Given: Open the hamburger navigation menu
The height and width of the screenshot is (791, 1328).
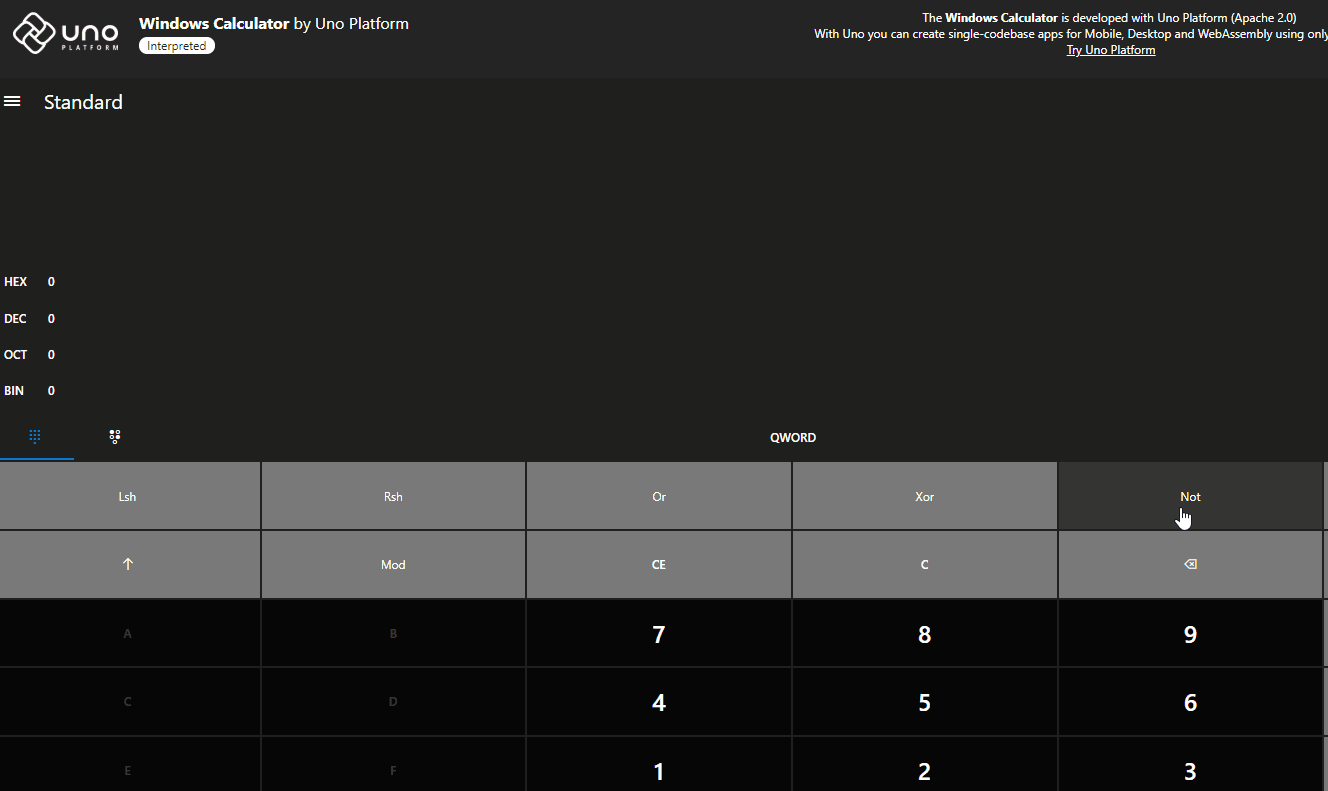Looking at the screenshot, I should [12, 100].
